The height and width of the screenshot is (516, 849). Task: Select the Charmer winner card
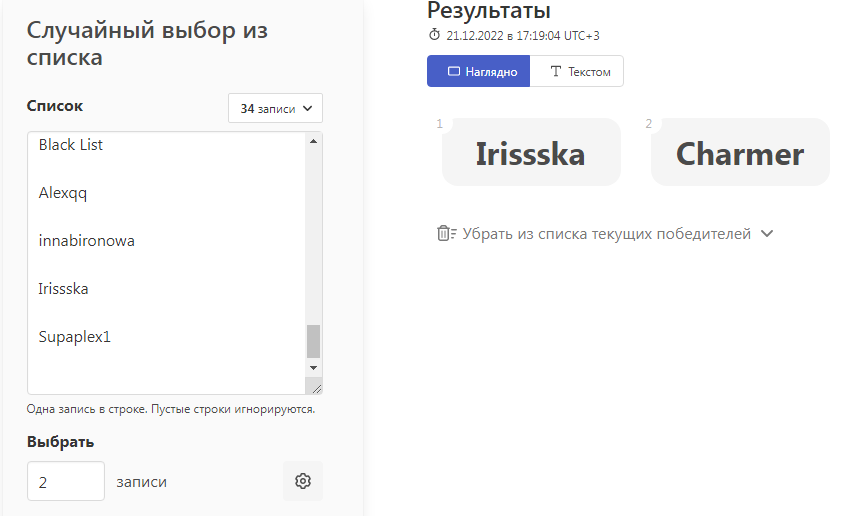click(x=740, y=153)
